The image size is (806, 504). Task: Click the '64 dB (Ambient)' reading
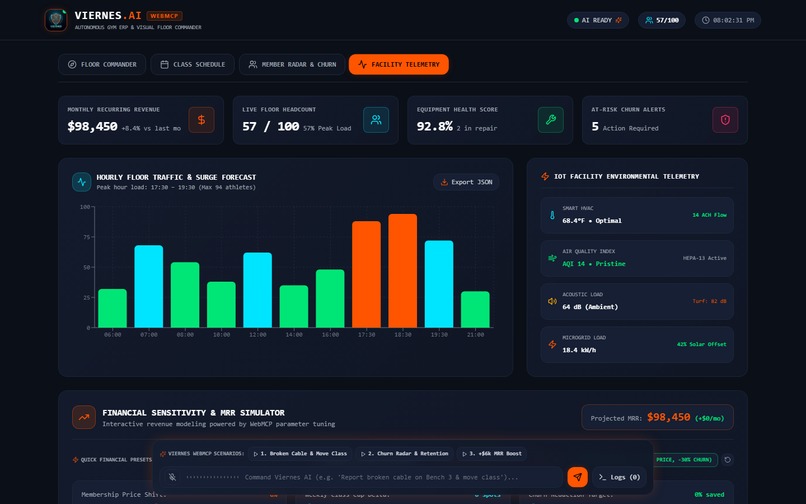(590, 307)
